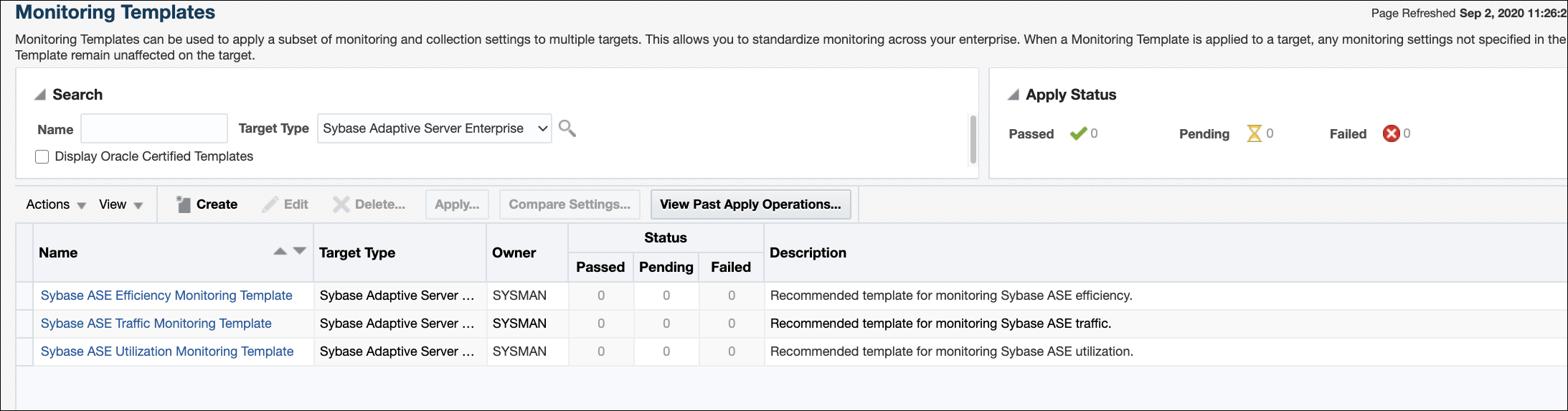
Task: Sort Name column ascending
Action: pyautogui.click(x=280, y=251)
